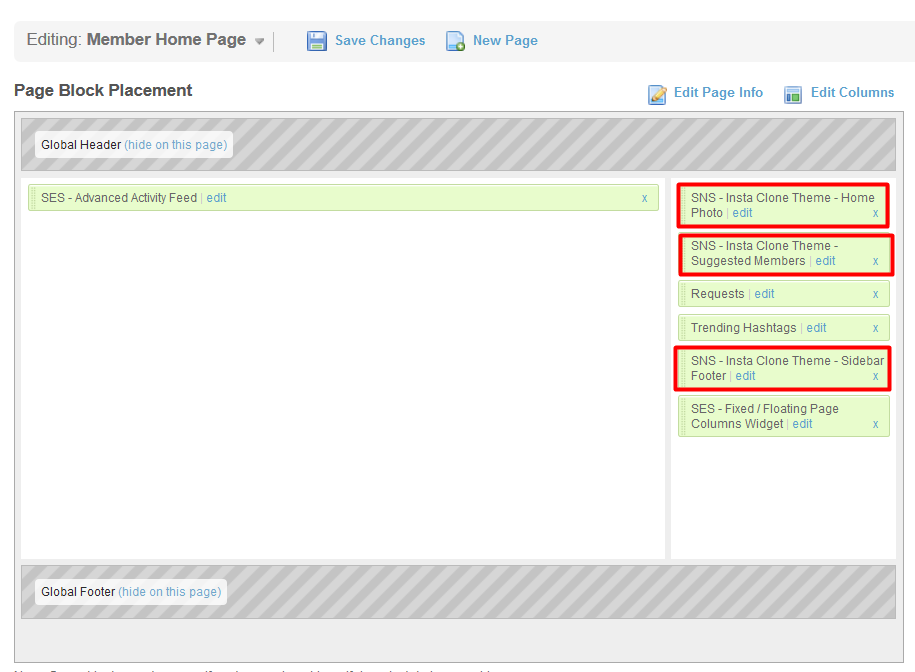
Task: Remove the Suggested Members widget block
Action: pos(875,261)
